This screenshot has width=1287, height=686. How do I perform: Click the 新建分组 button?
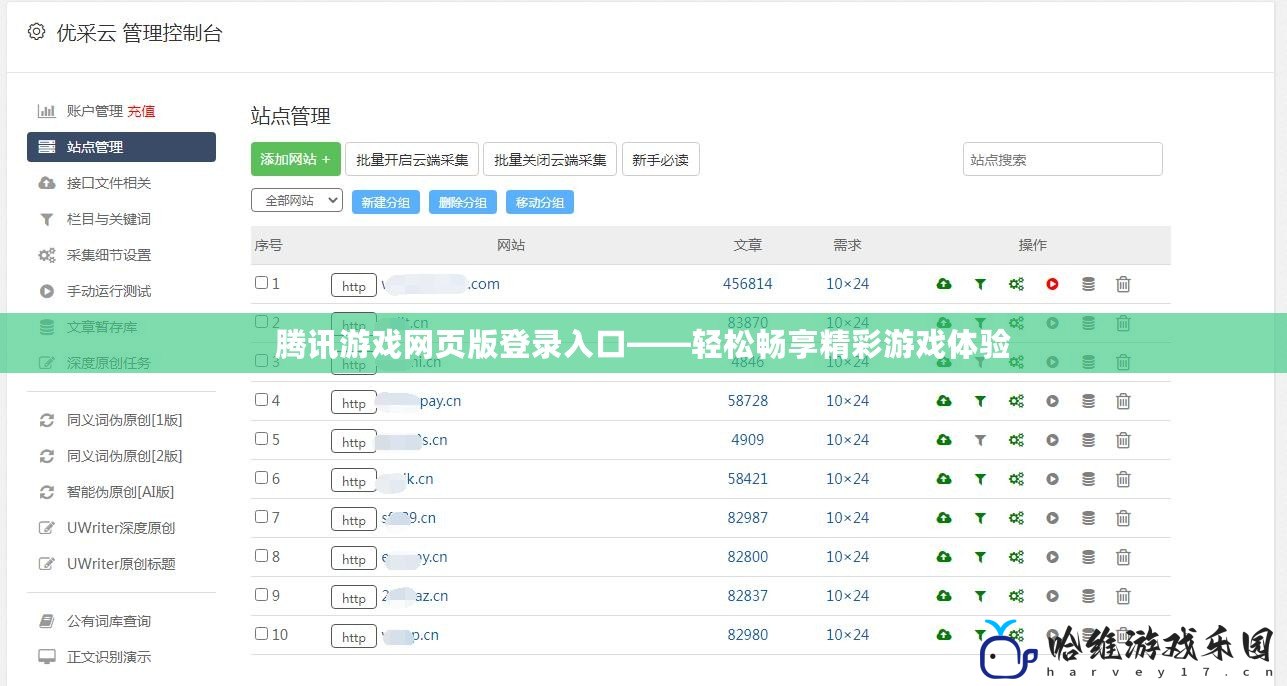[386, 202]
